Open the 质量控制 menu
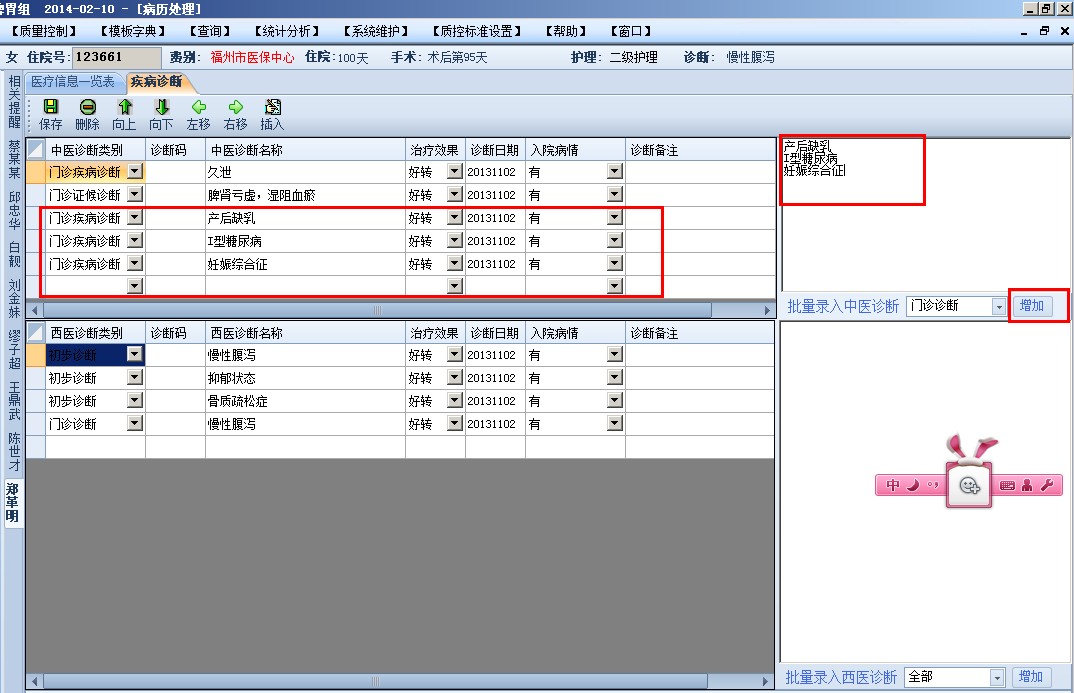 (44, 32)
